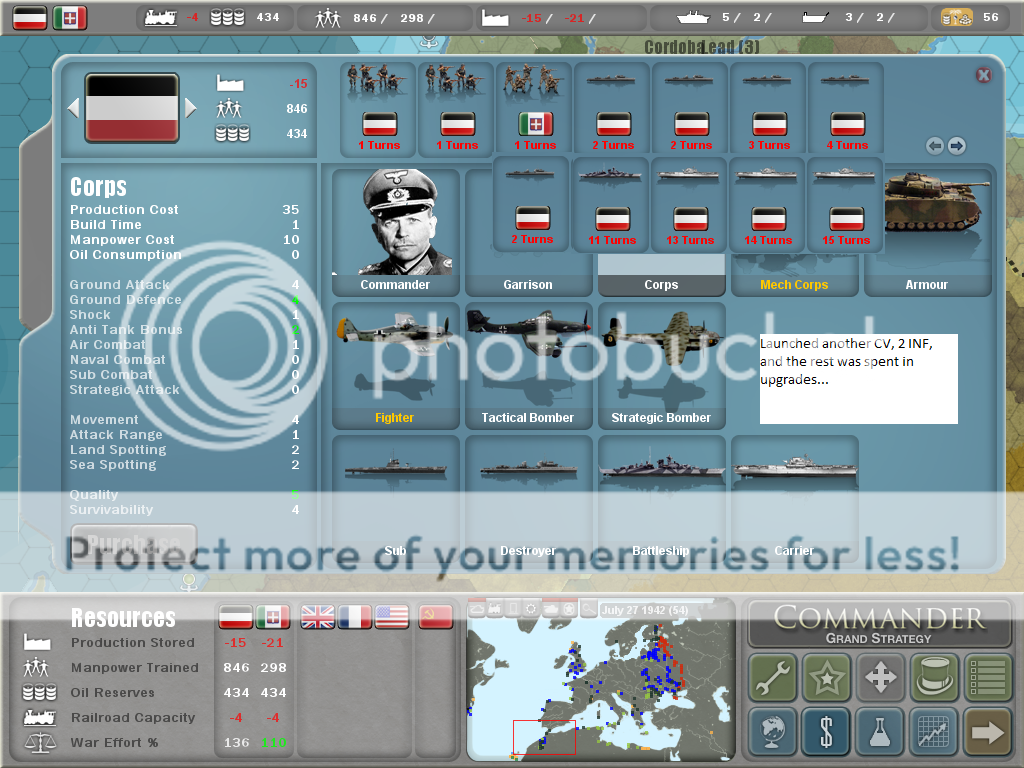Switch to previous nation with left arrow
Viewport: 1024px width, 768px height.
(x=73, y=107)
